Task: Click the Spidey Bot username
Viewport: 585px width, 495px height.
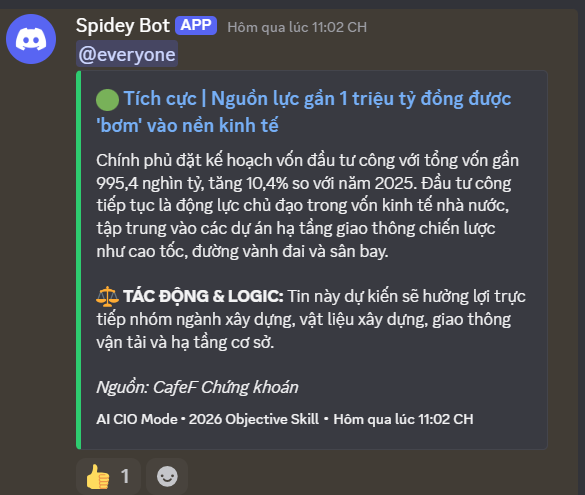Action: coord(123,26)
